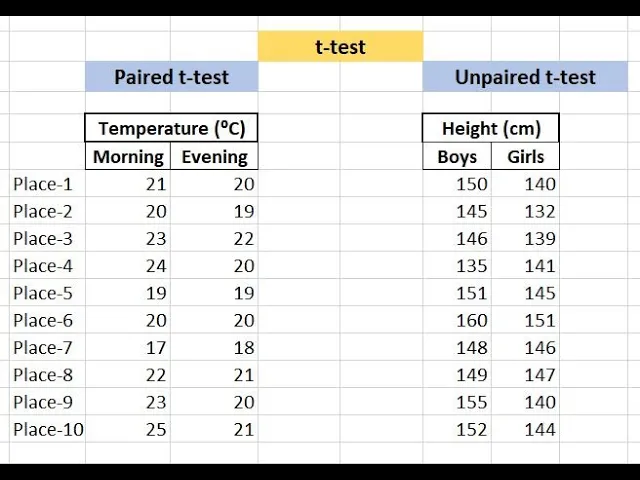This screenshot has width=640, height=480.
Task: Select the Morning column header cell
Action: pyautogui.click(x=128, y=156)
